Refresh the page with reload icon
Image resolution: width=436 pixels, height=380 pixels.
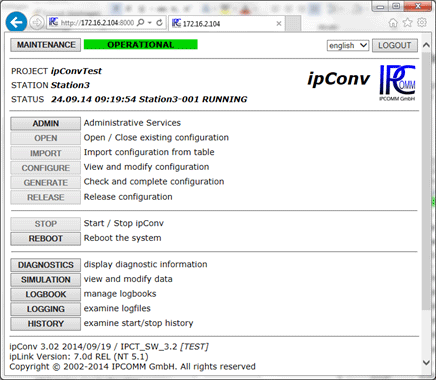click(159, 23)
